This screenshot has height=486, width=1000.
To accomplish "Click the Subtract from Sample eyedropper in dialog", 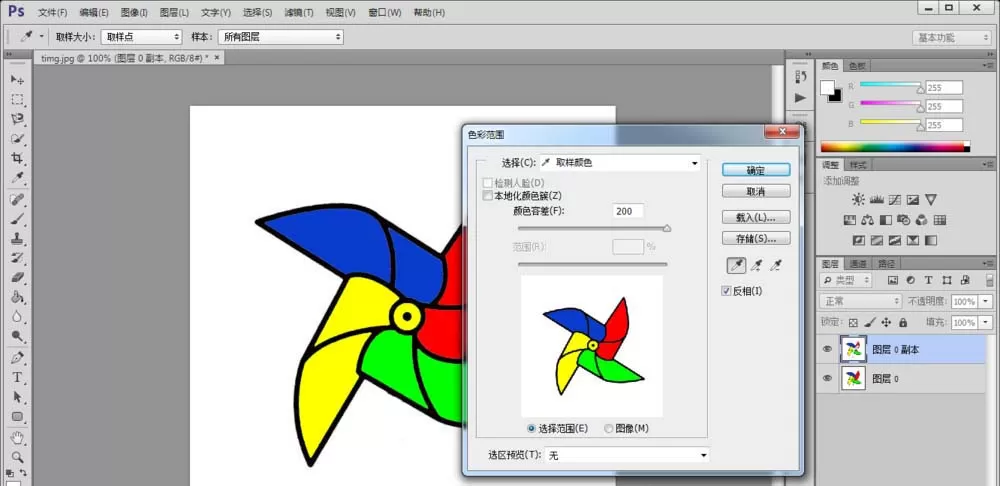I will [x=776, y=265].
